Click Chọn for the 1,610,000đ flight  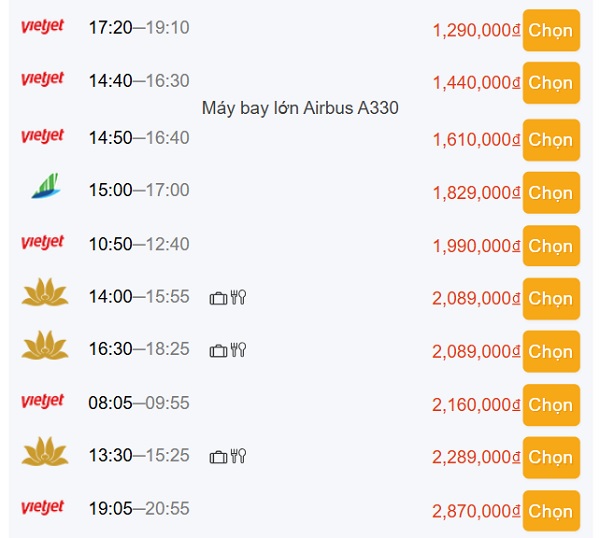[x=551, y=140]
